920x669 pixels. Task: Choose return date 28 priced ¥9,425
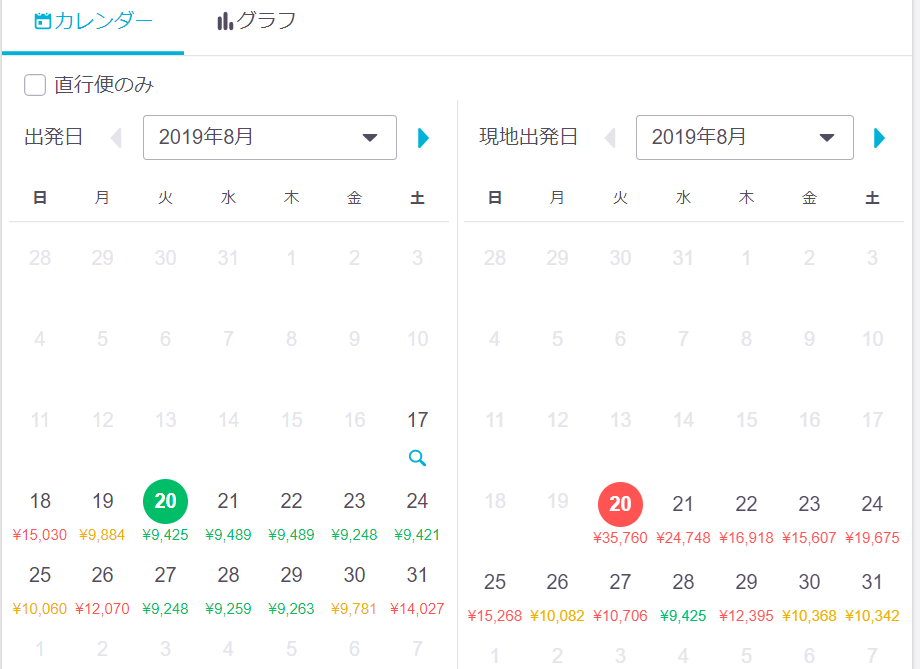click(683, 597)
